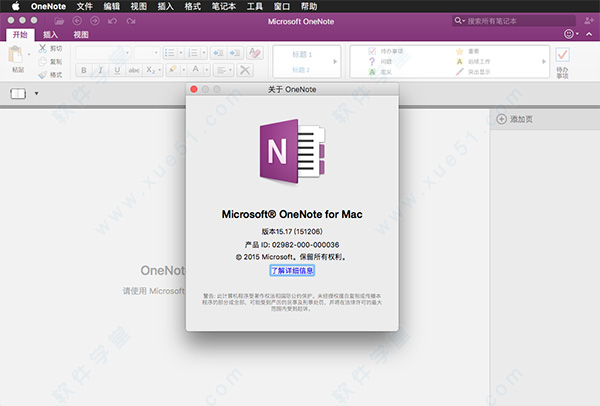
Task: Expand the numbered list style arrow
Action: 204,53
